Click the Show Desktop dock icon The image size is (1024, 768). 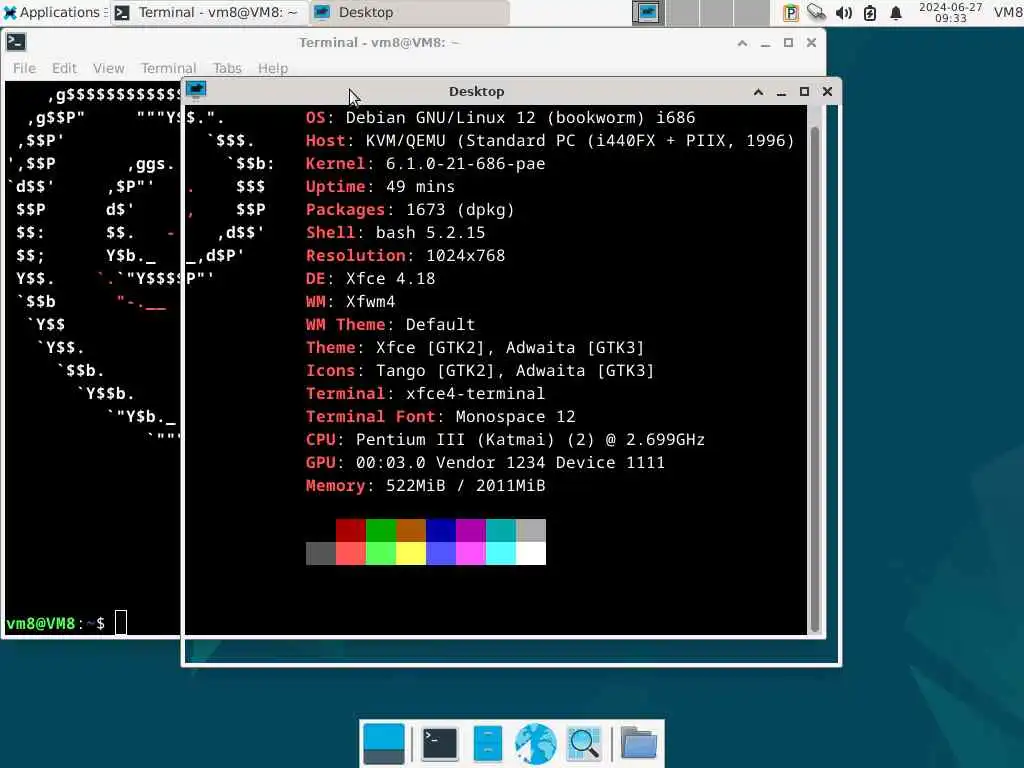383,743
